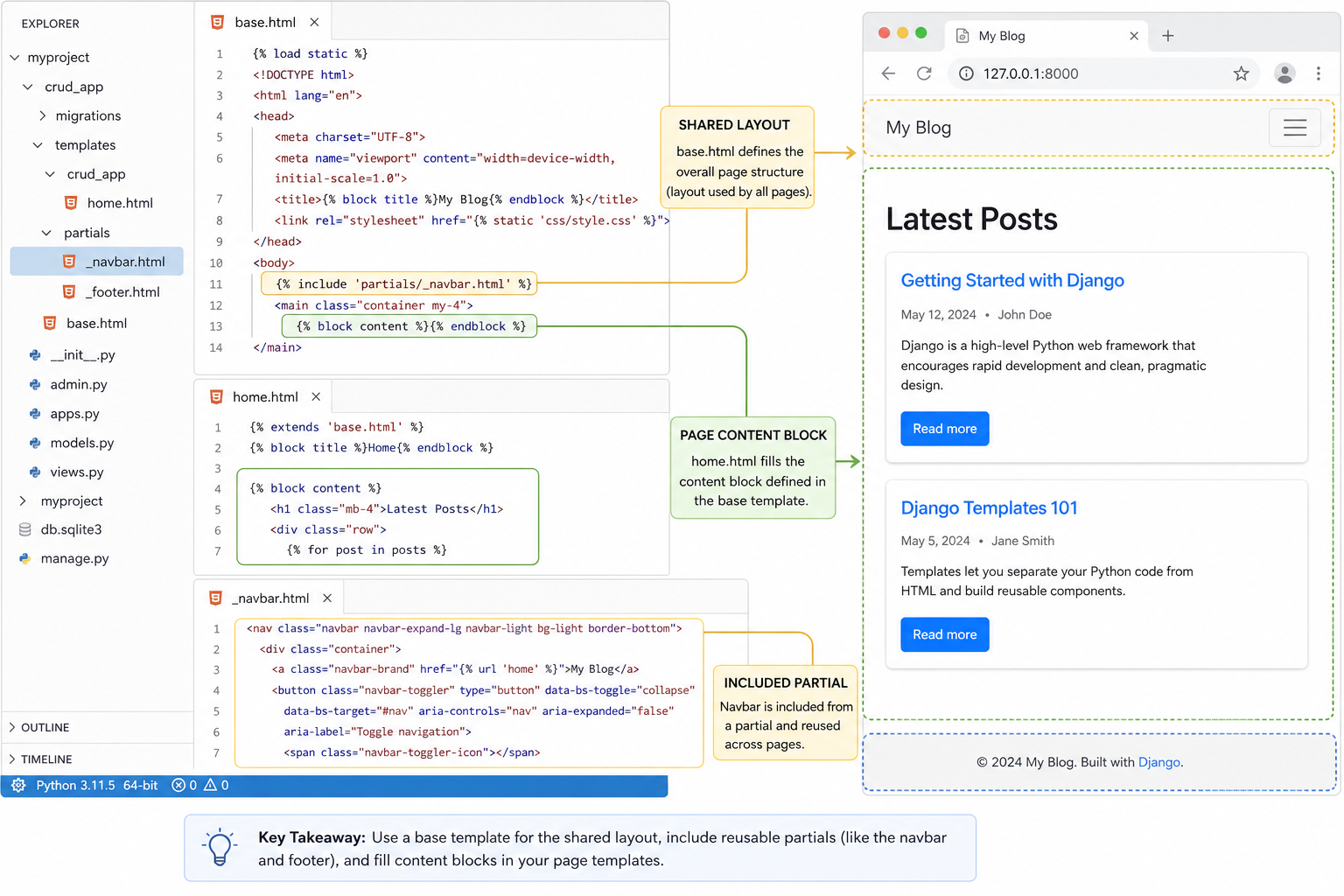Open the browser three-dot menu
The height and width of the screenshot is (896, 1344).
(x=1319, y=73)
